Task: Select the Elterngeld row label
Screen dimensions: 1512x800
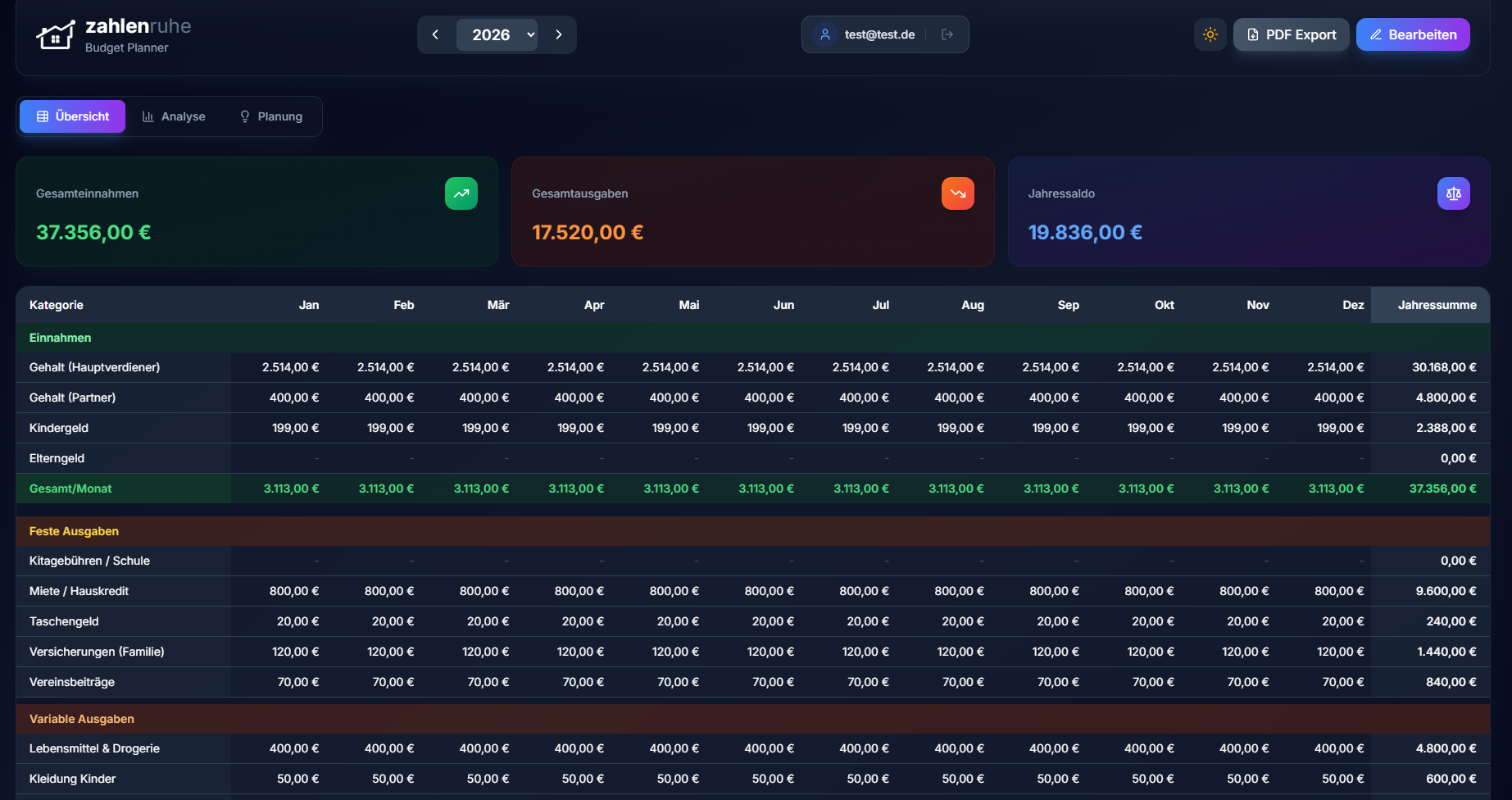Action: click(57, 457)
